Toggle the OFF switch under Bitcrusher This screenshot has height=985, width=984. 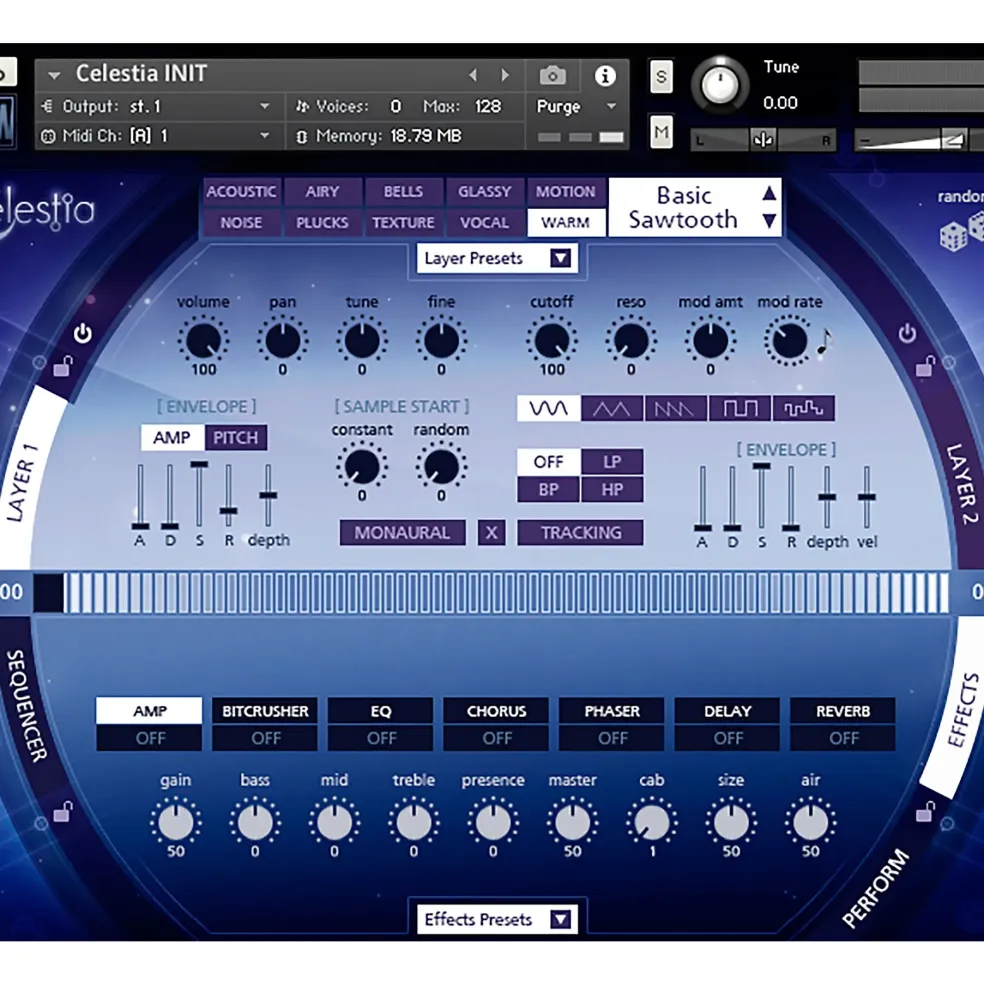(x=265, y=738)
